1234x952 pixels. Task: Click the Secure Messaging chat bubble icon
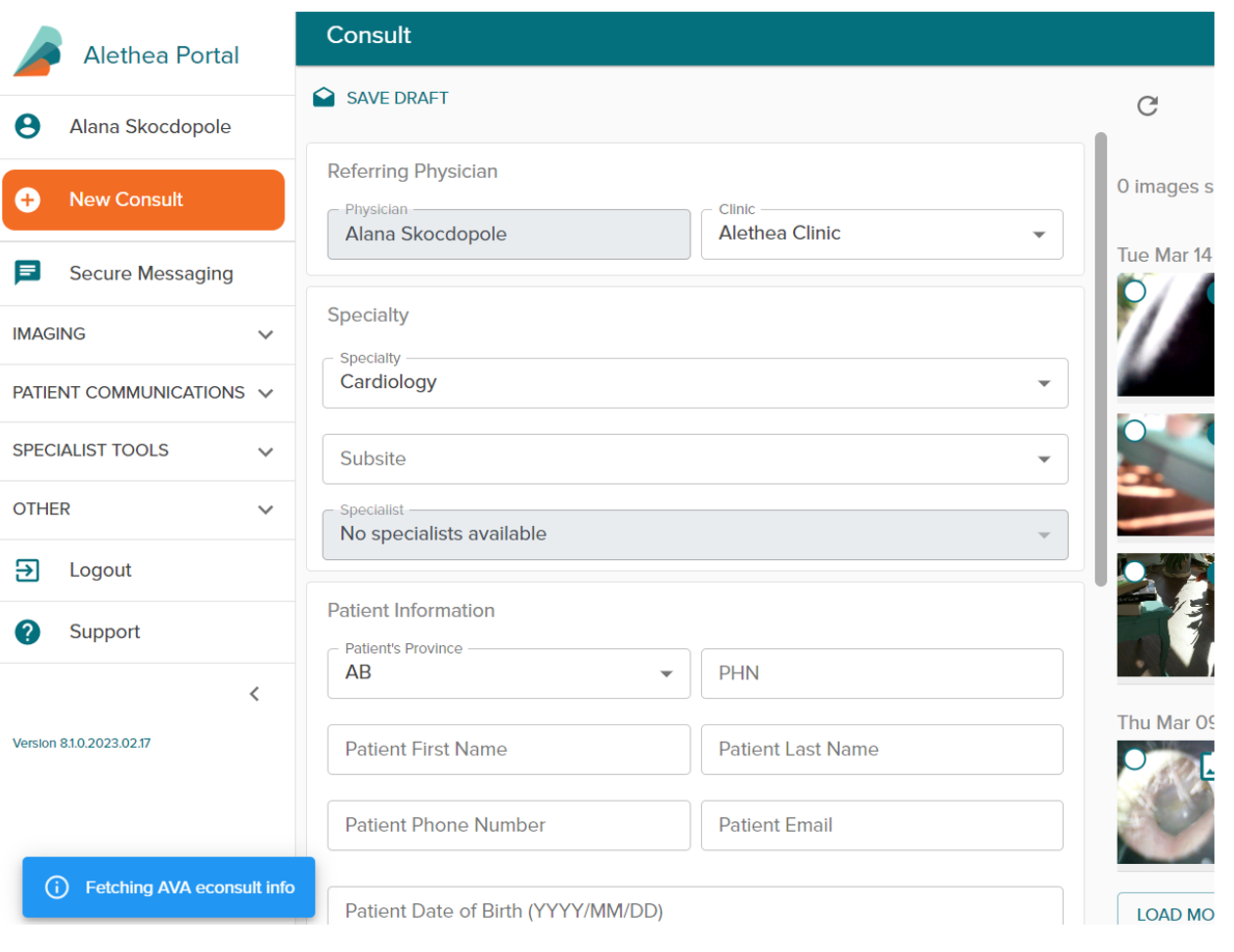26,273
